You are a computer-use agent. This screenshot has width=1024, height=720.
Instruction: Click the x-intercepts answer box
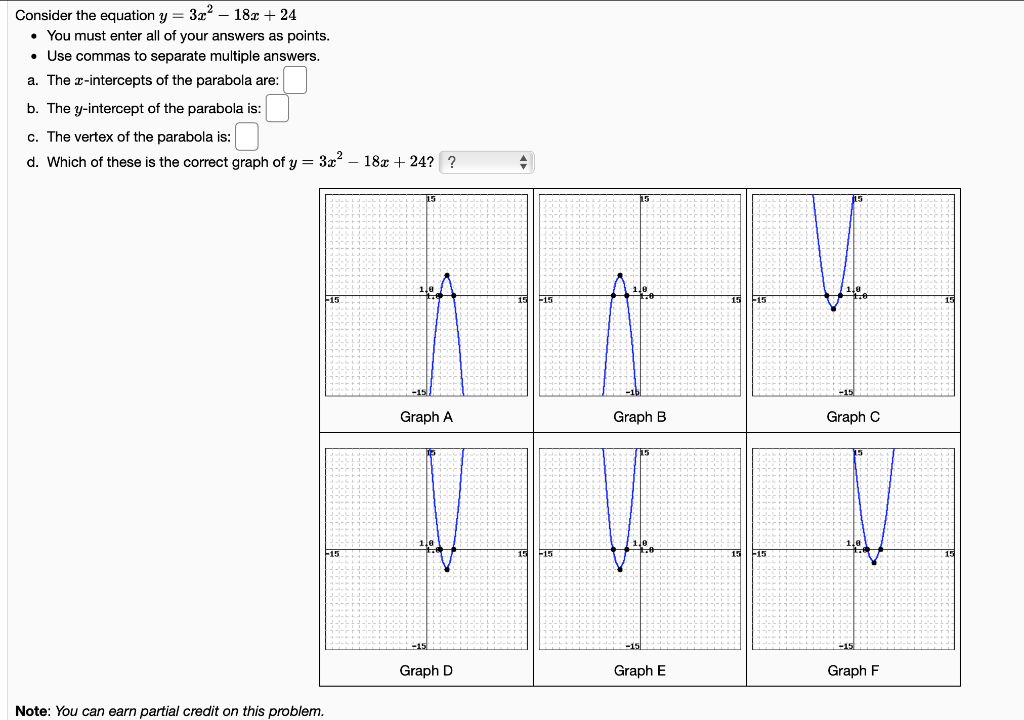294,79
